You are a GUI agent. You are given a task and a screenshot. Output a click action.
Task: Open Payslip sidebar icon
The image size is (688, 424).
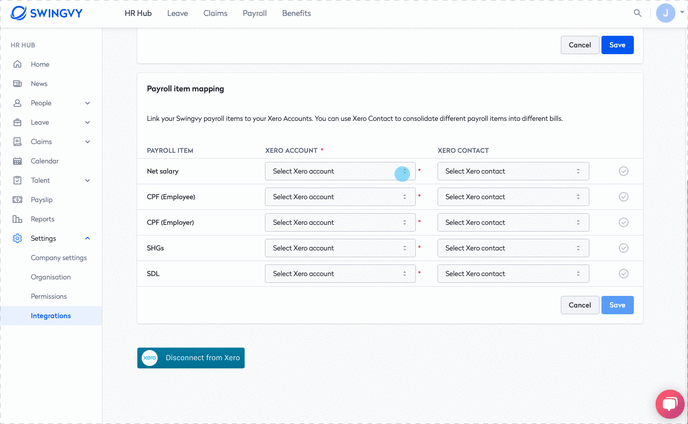pyautogui.click(x=17, y=200)
